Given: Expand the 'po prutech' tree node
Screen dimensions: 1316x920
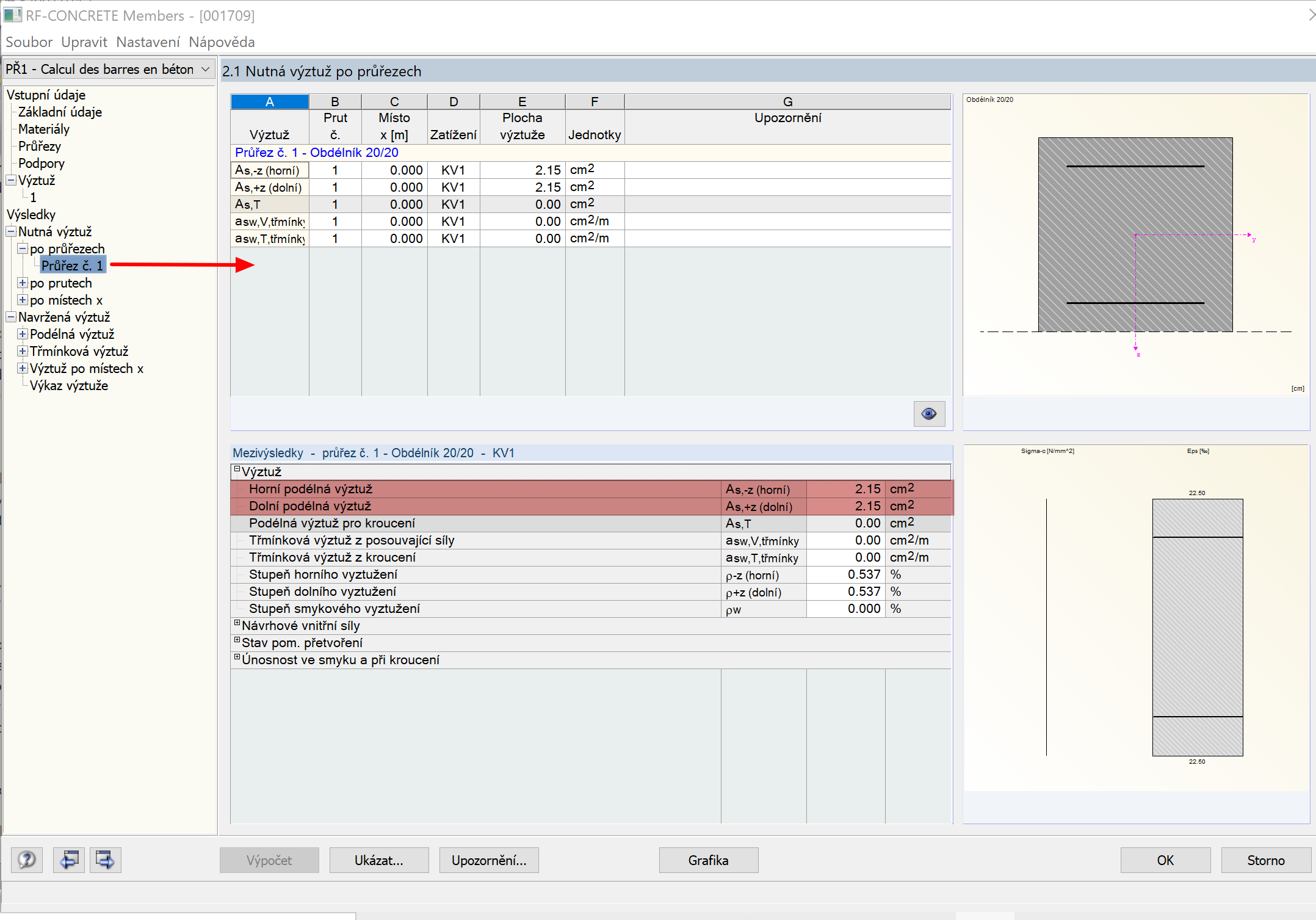Looking at the screenshot, I should 23,283.
